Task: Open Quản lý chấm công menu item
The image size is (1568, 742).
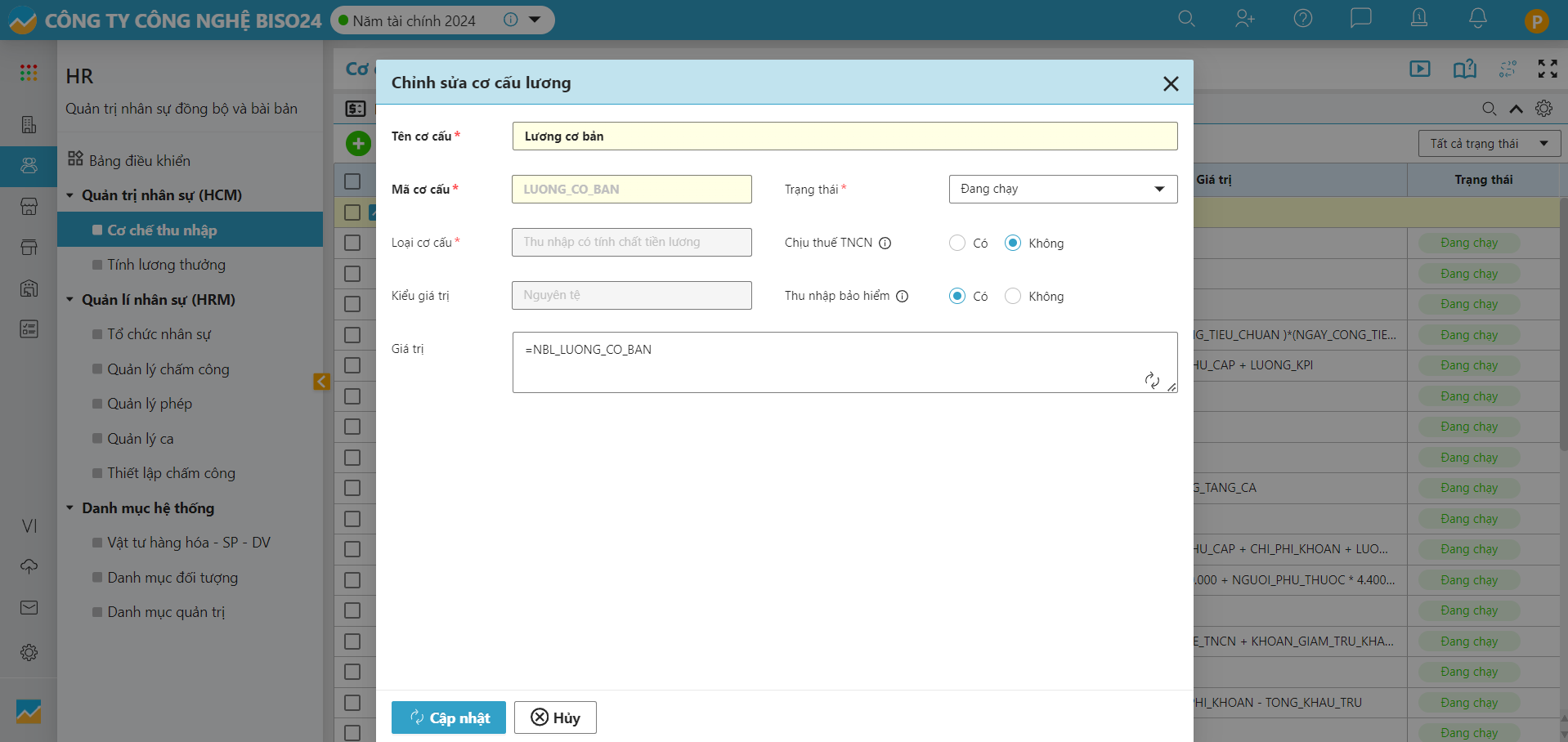Action: click(x=168, y=369)
